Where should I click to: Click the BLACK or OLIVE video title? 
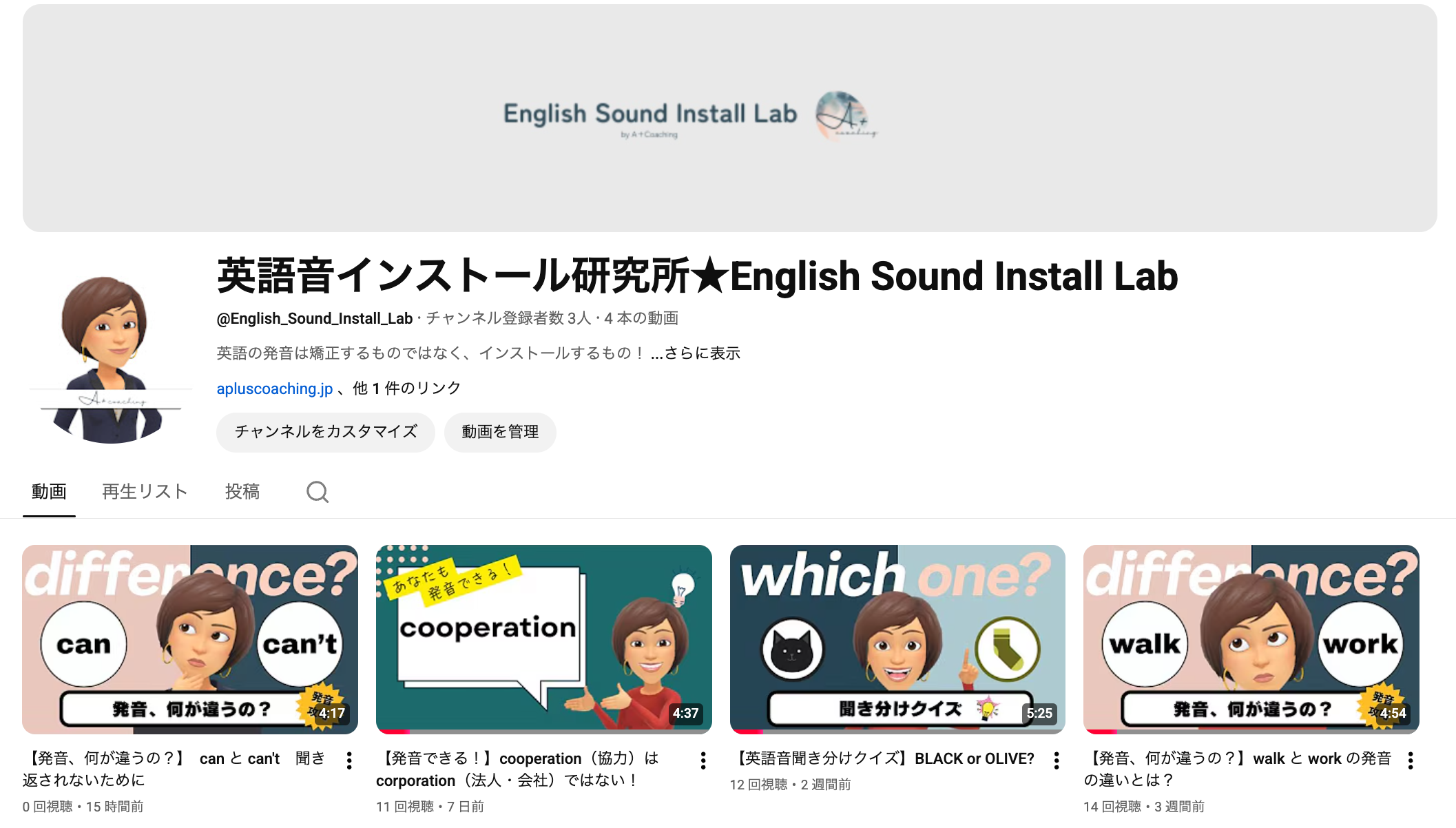point(882,758)
